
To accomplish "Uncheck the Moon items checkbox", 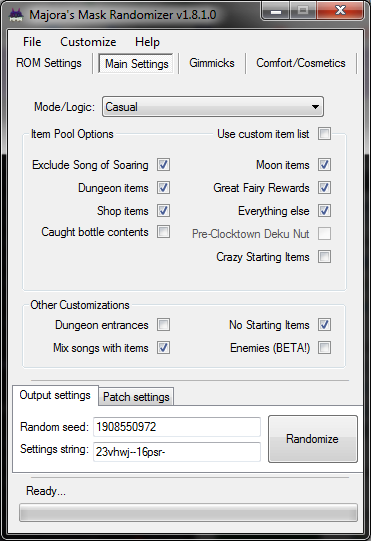I will [x=324, y=165].
